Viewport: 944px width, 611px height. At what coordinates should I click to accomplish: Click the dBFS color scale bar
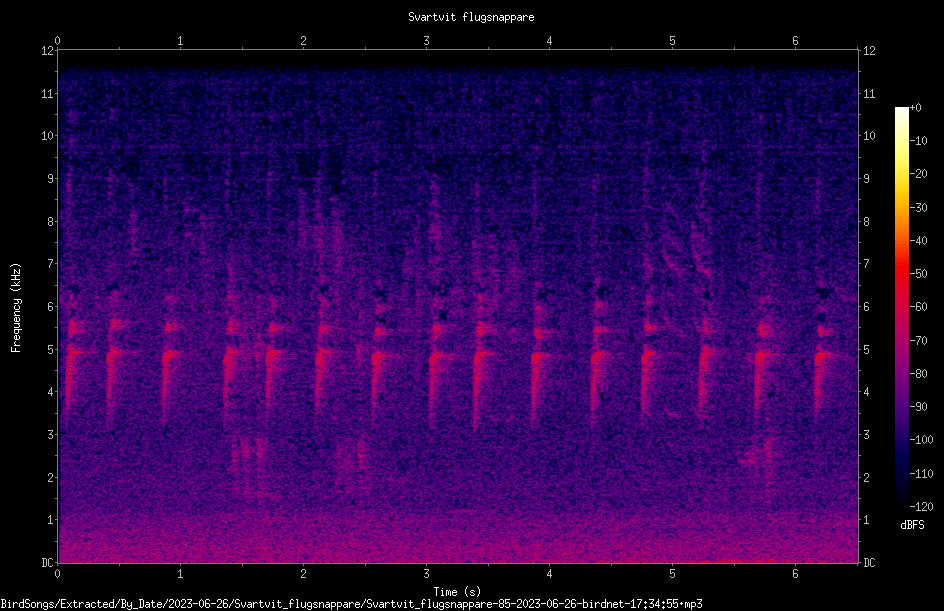pos(901,307)
